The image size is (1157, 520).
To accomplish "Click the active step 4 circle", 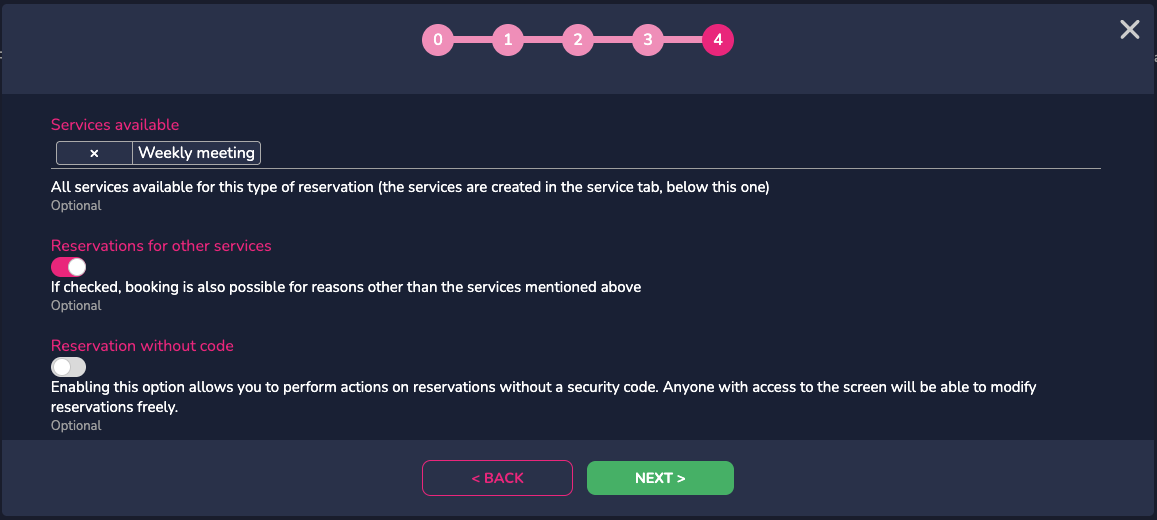I will pyautogui.click(x=718, y=40).
